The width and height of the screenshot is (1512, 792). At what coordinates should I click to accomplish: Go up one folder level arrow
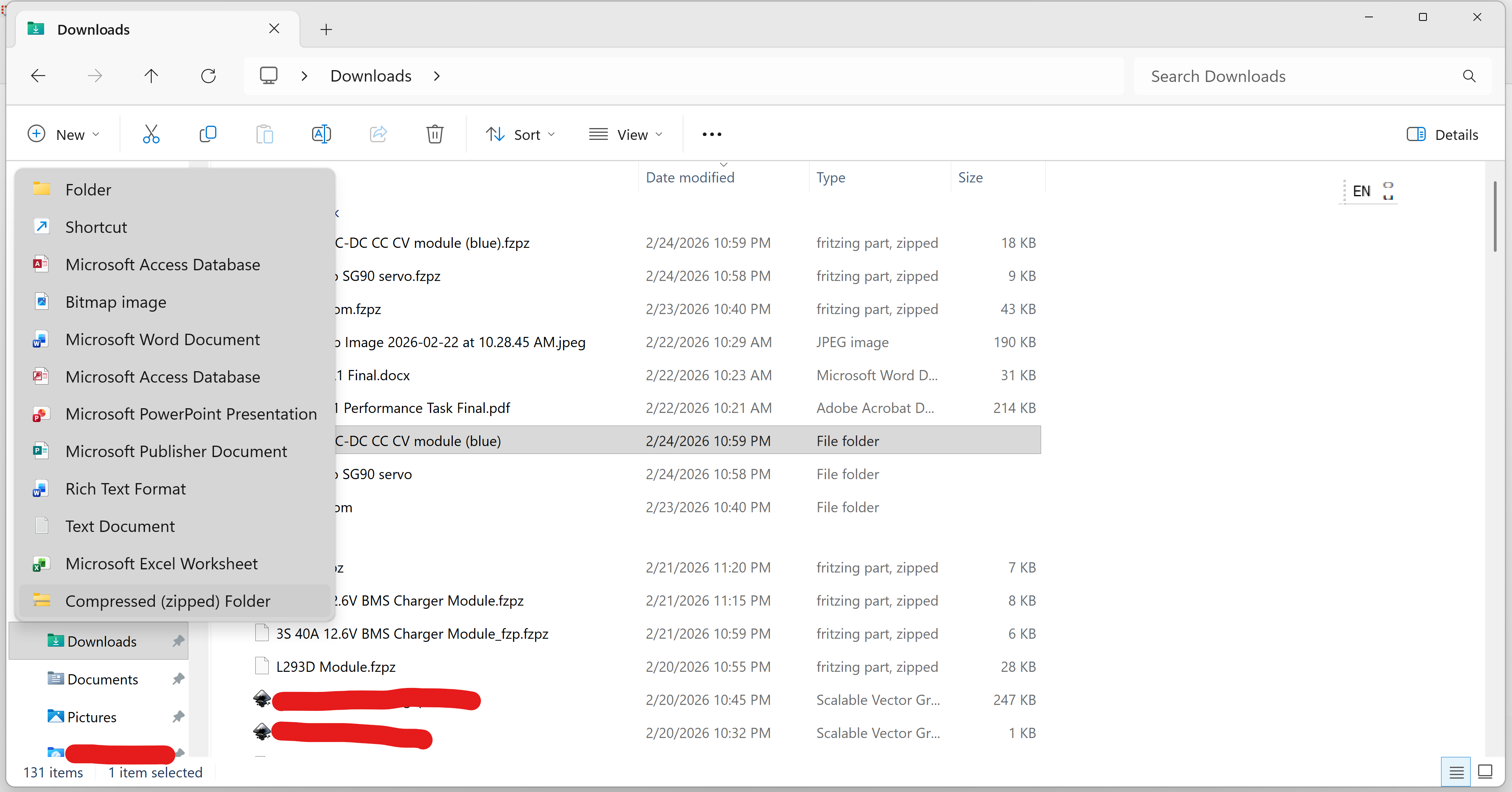(x=151, y=76)
